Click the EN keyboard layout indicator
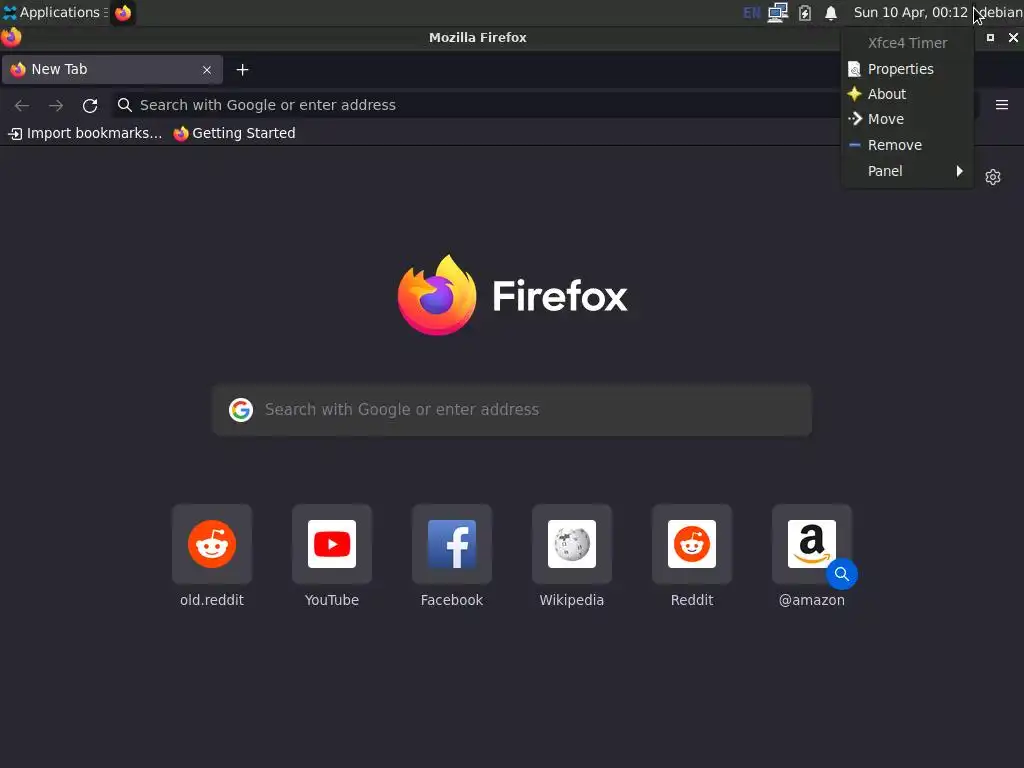 [752, 13]
